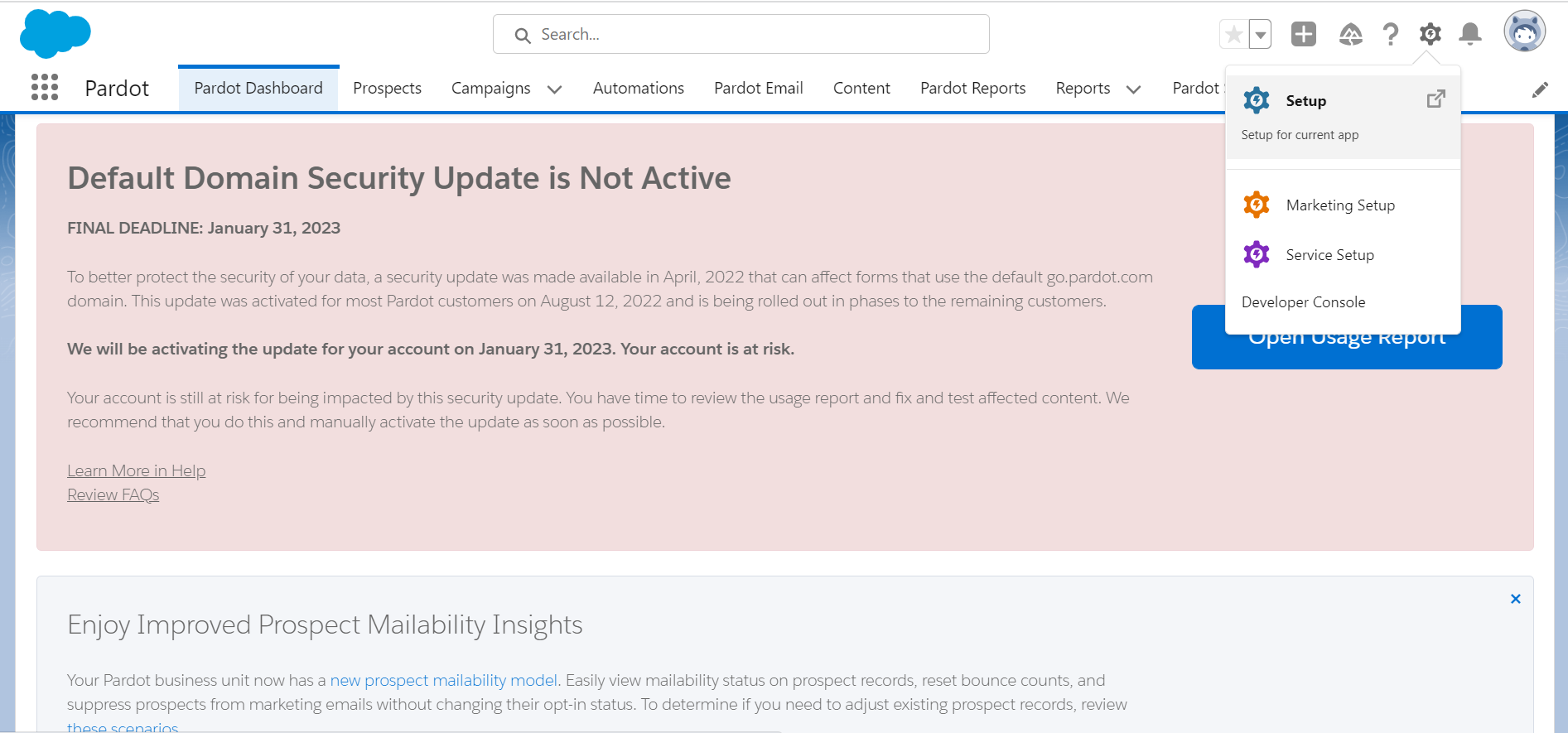Click the Default Domain Security Update heading
1568x733 pixels.
pos(399,177)
